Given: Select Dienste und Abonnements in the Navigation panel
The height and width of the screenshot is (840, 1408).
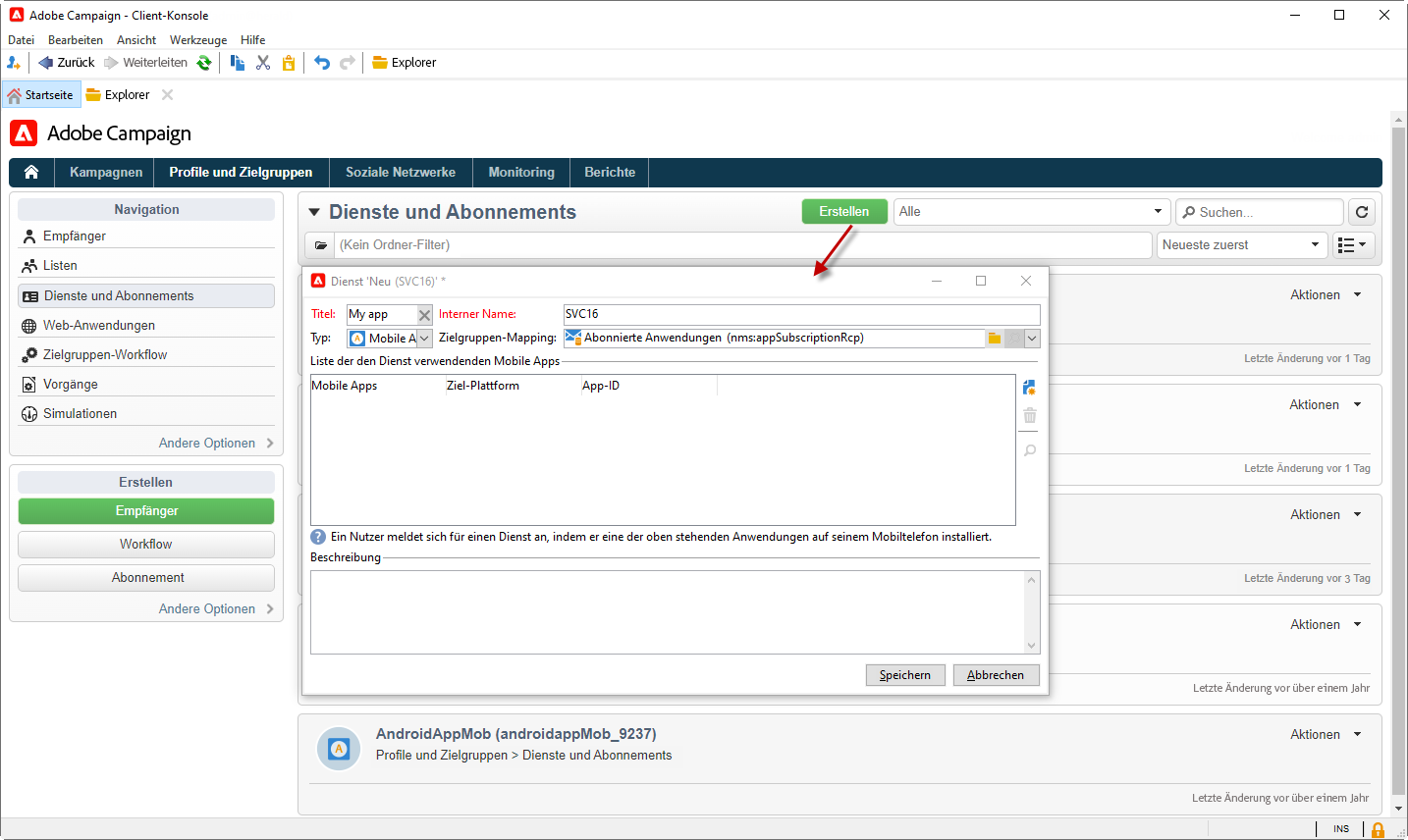Looking at the screenshot, I should click(146, 295).
